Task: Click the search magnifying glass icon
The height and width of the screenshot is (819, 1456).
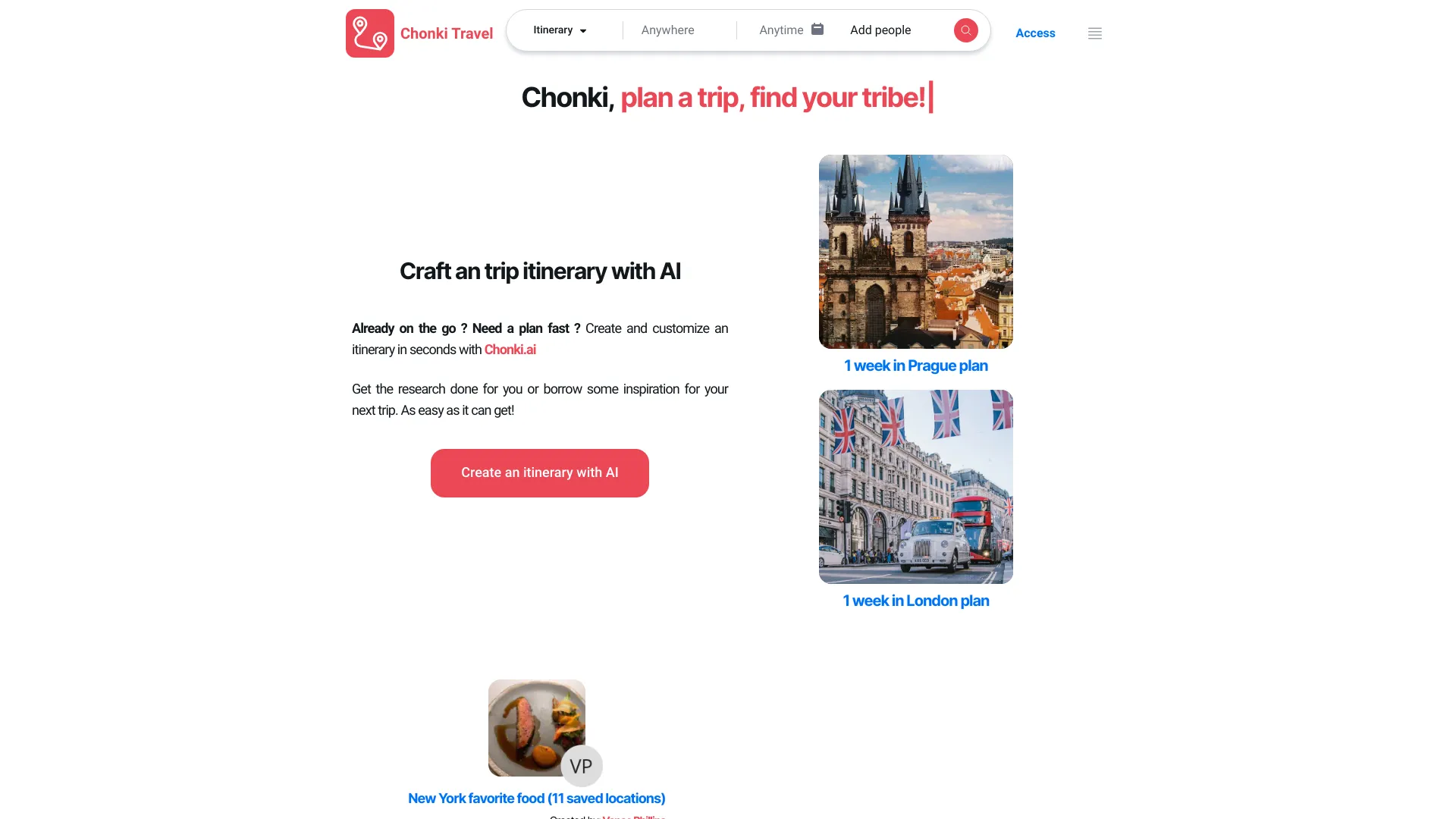Action: coord(965,30)
